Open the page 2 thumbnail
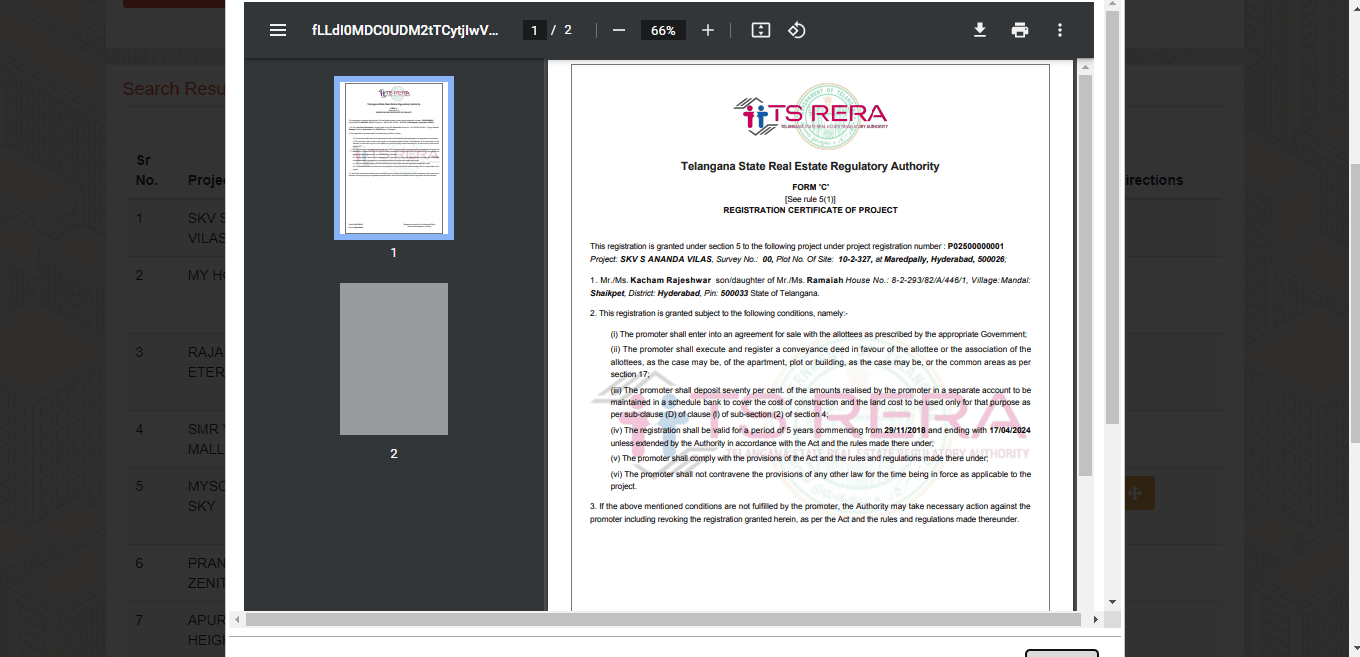 (x=393, y=359)
